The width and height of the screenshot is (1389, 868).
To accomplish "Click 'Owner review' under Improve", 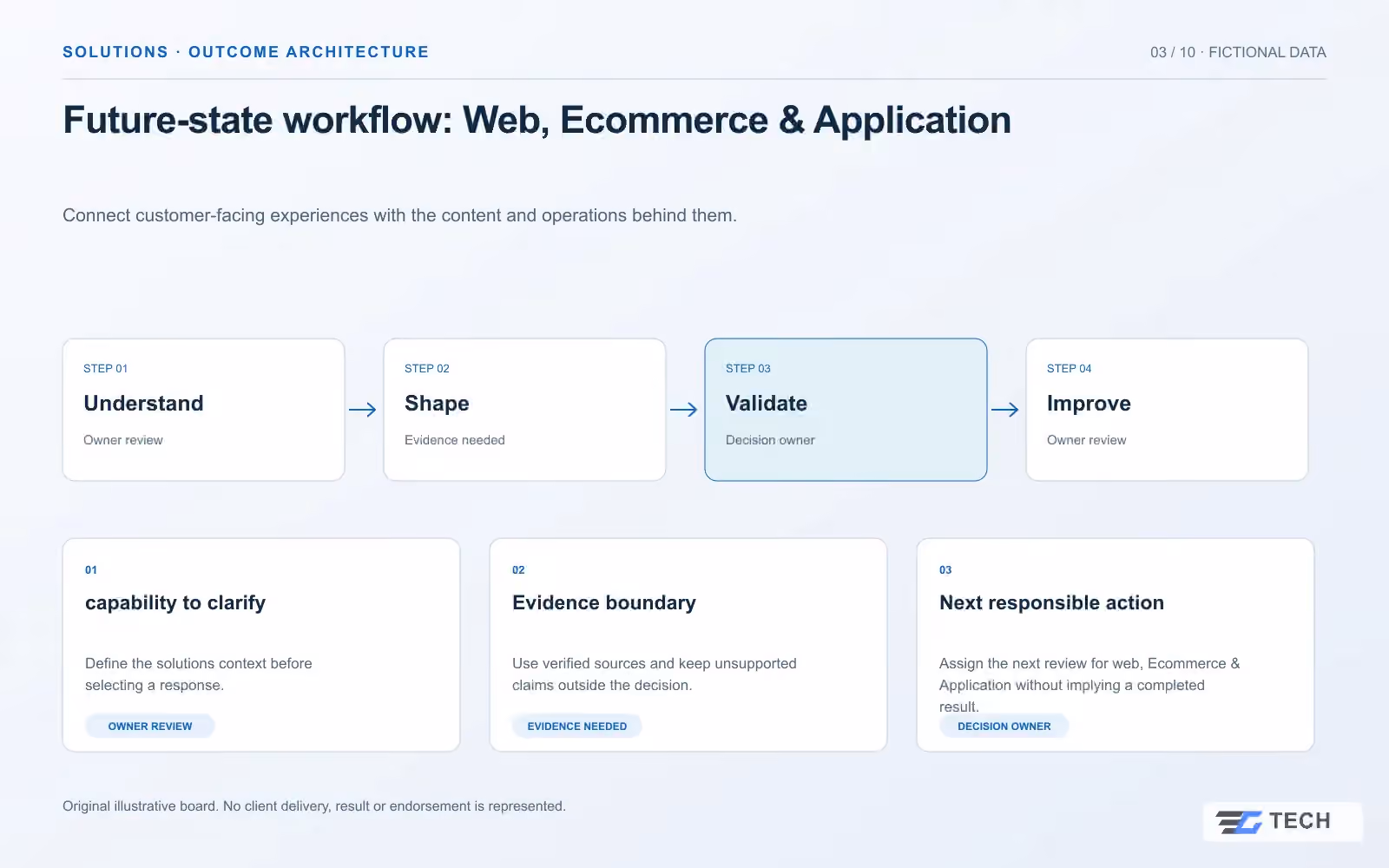I will pyautogui.click(x=1087, y=440).
